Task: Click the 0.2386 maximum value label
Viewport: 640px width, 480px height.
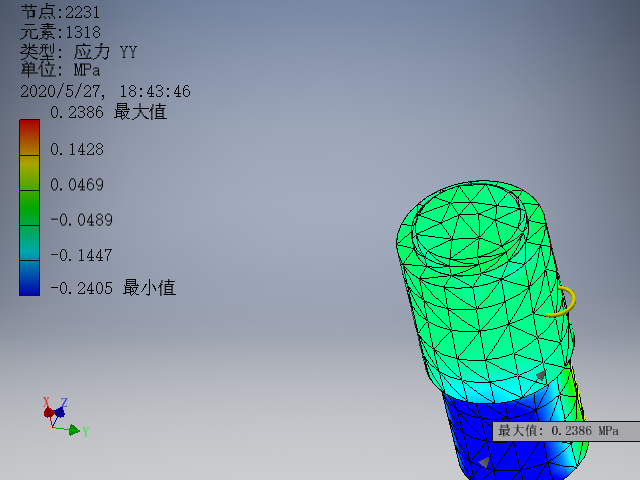Action: pos(108,112)
